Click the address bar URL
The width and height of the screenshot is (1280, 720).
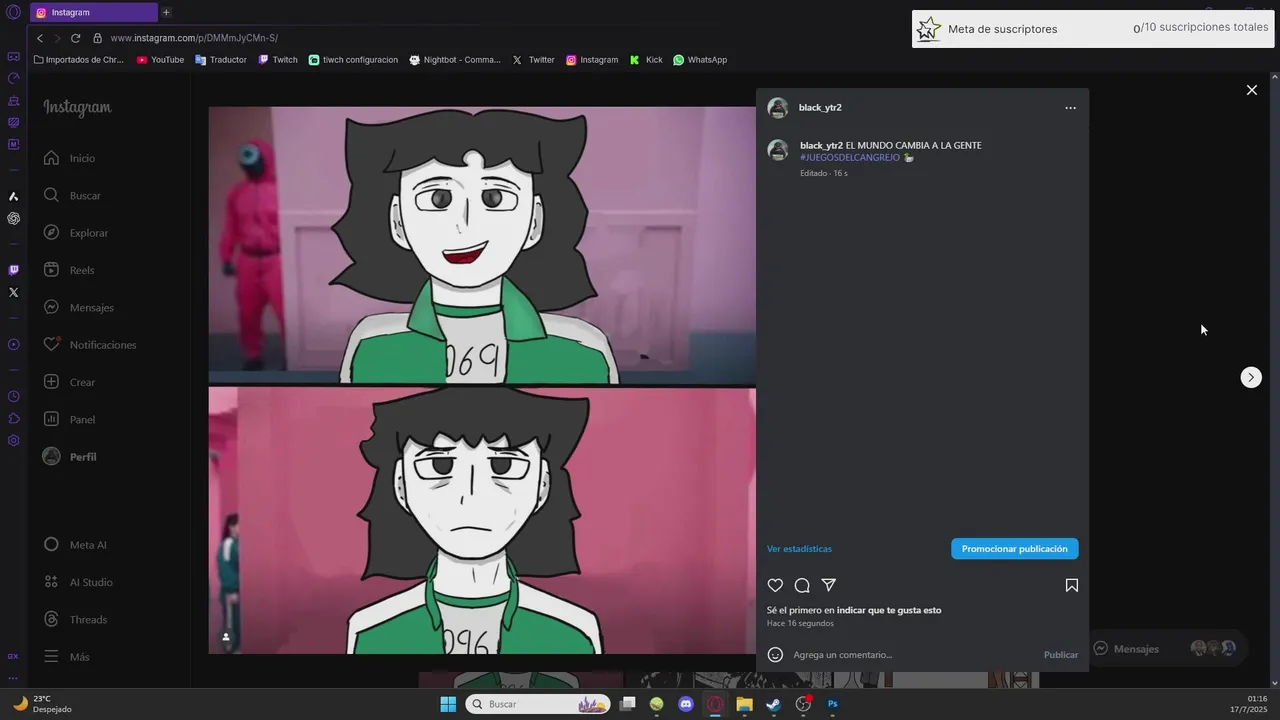pyautogui.click(x=194, y=38)
